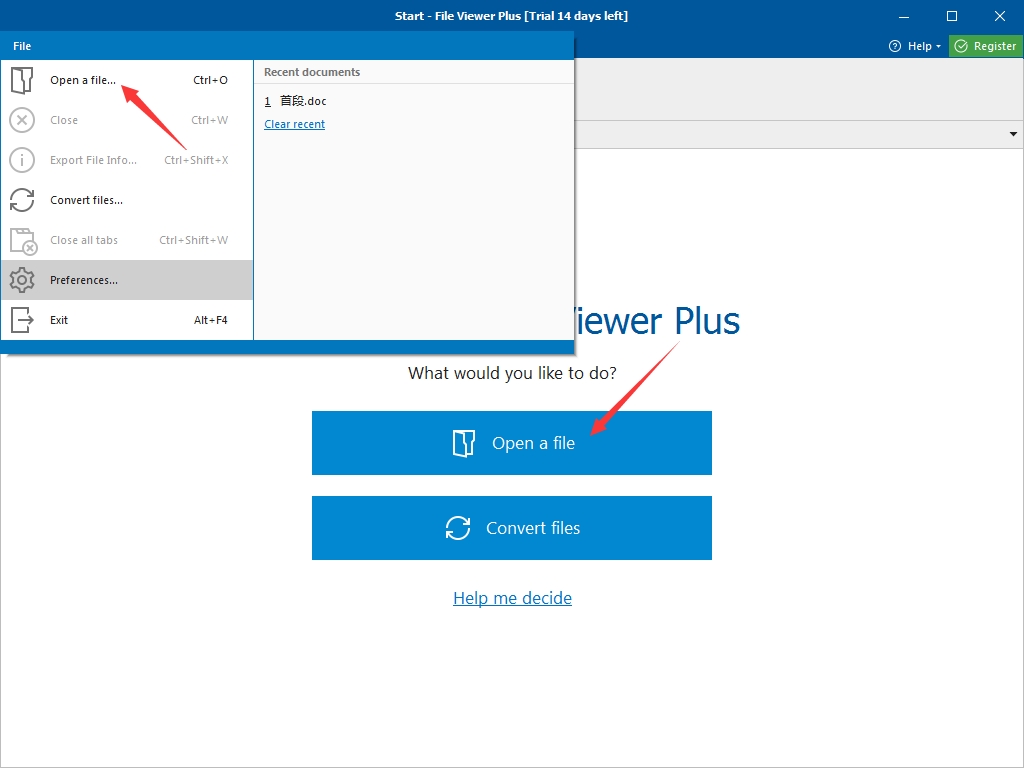Follow the Help me decide link
This screenshot has width=1024, height=768.
point(513,598)
